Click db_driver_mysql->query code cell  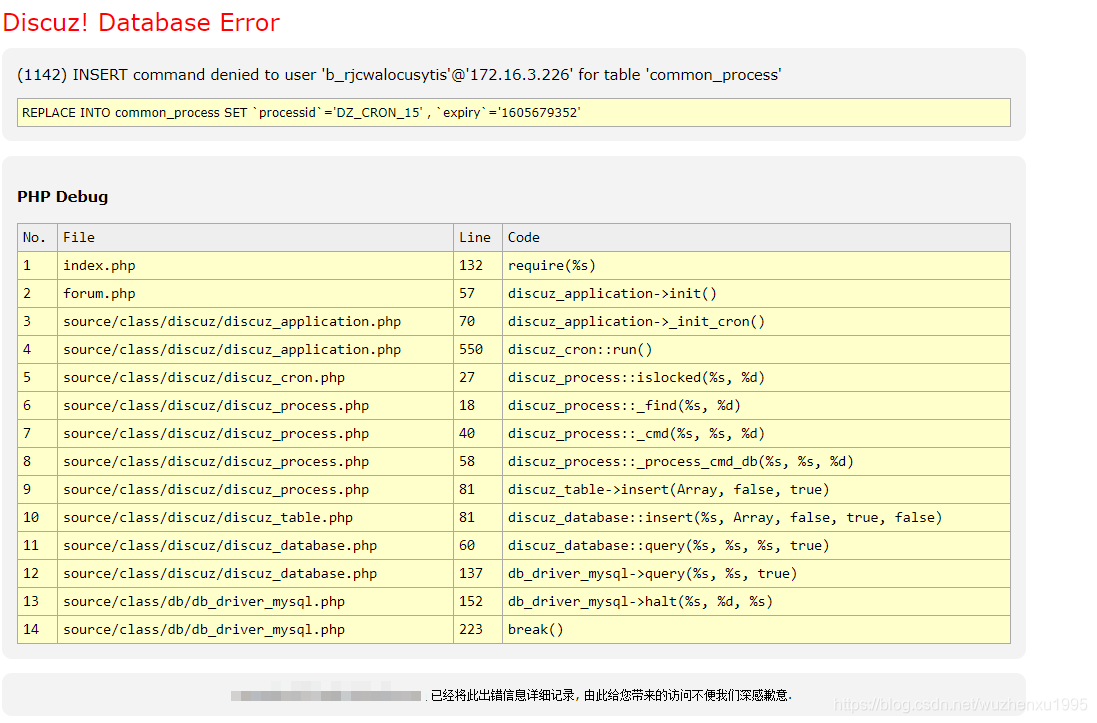click(756, 574)
